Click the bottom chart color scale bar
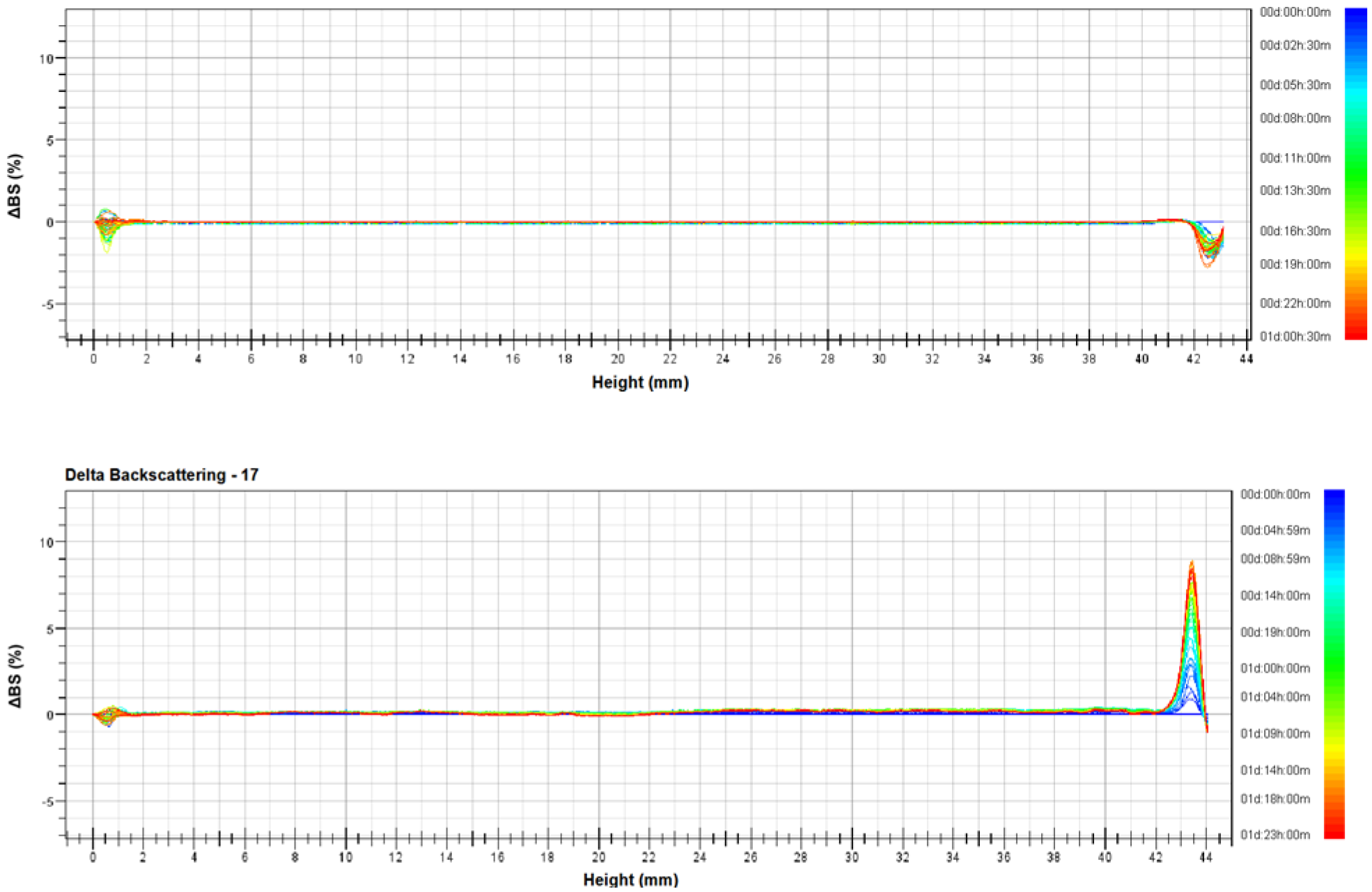The width and height of the screenshot is (1372, 892). tap(1334, 664)
